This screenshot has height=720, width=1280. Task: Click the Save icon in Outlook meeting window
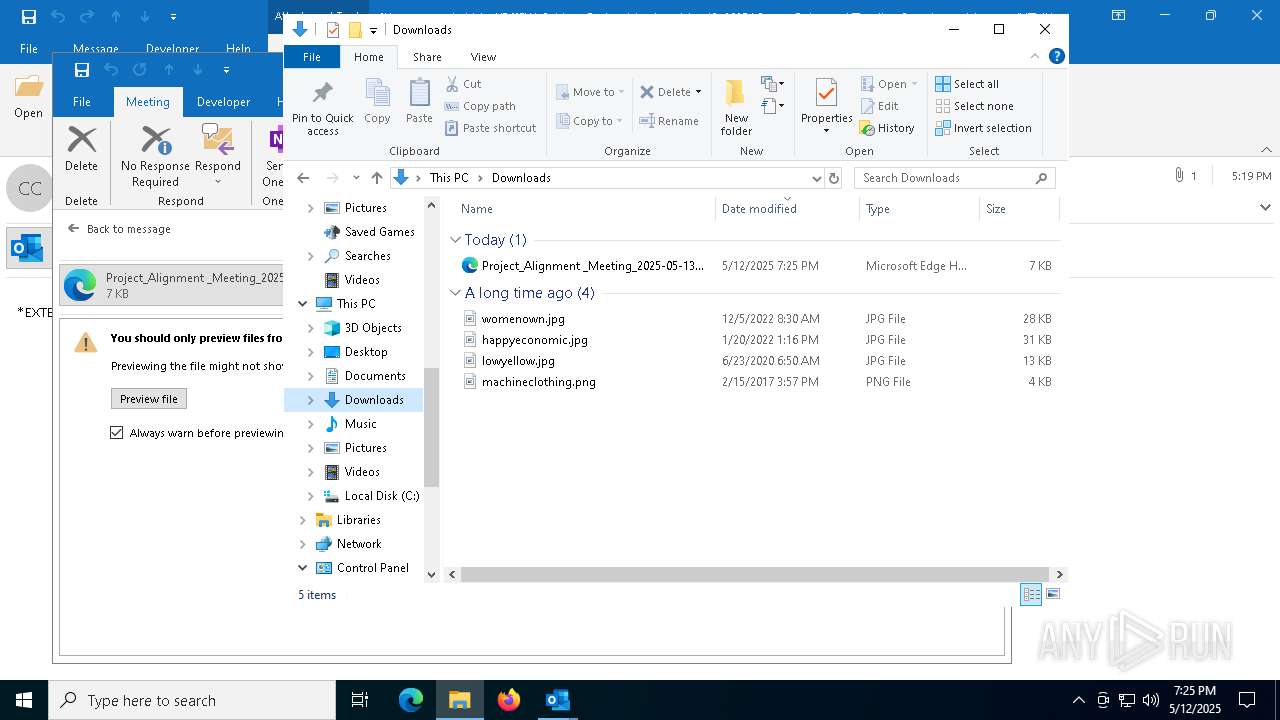(82, 70)
